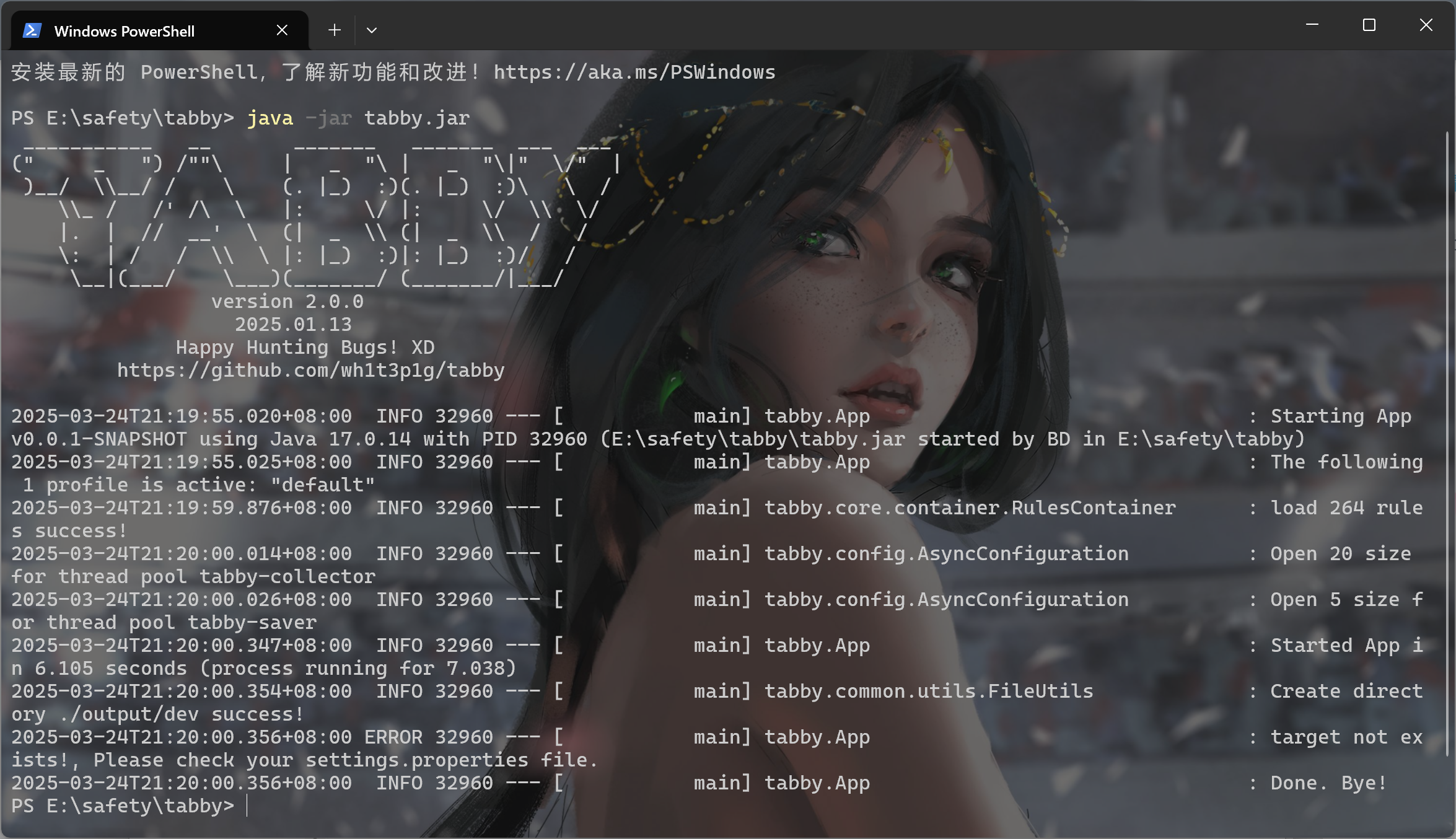Click at the bottom command prompt cursor
The height and width of the screenshot is (839, 1456).
(x=247, y=806)
